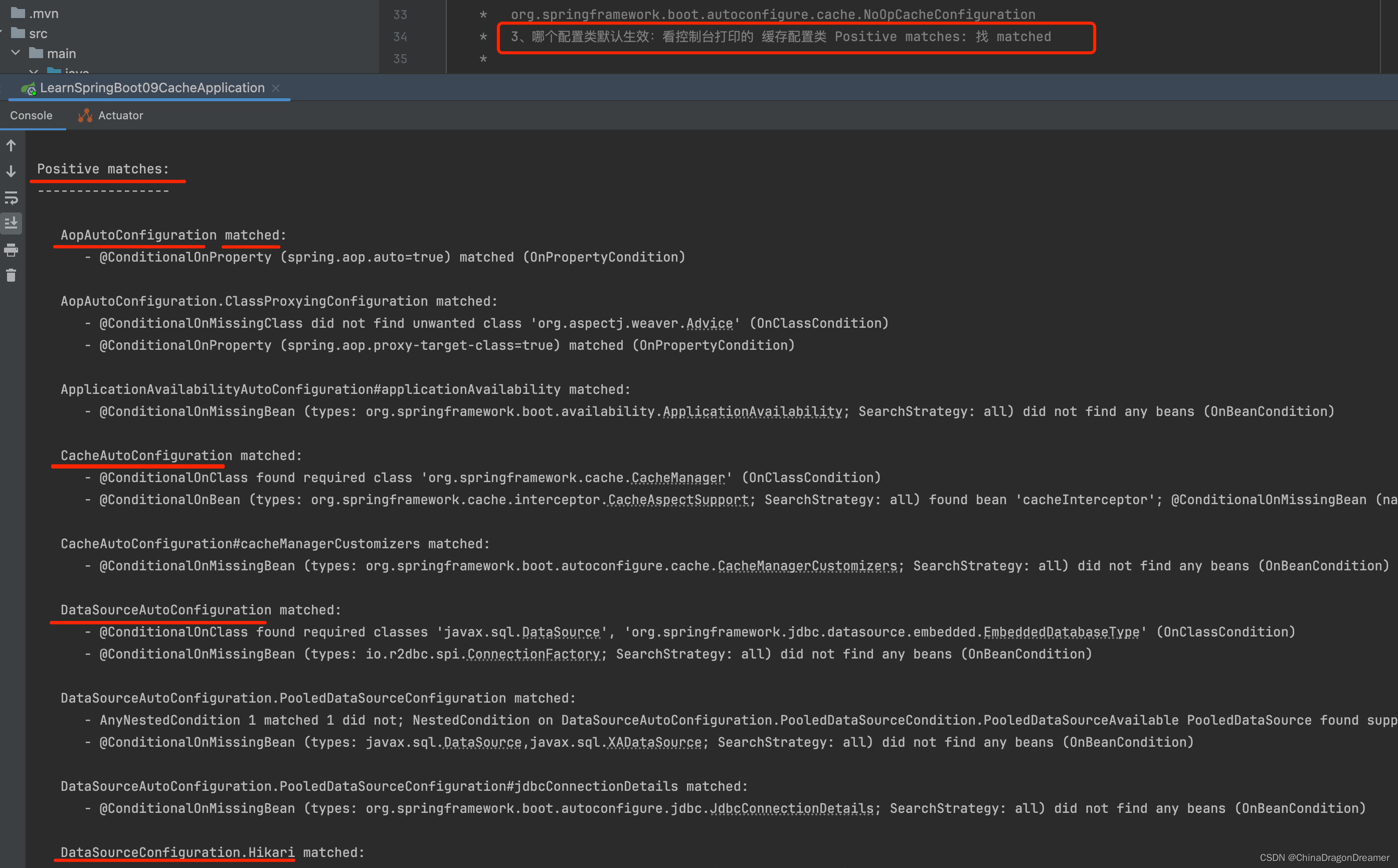Open the CacheManagerCustomizers class link
The width and height of the screenshot is (1398, 868).
[807, 565]
